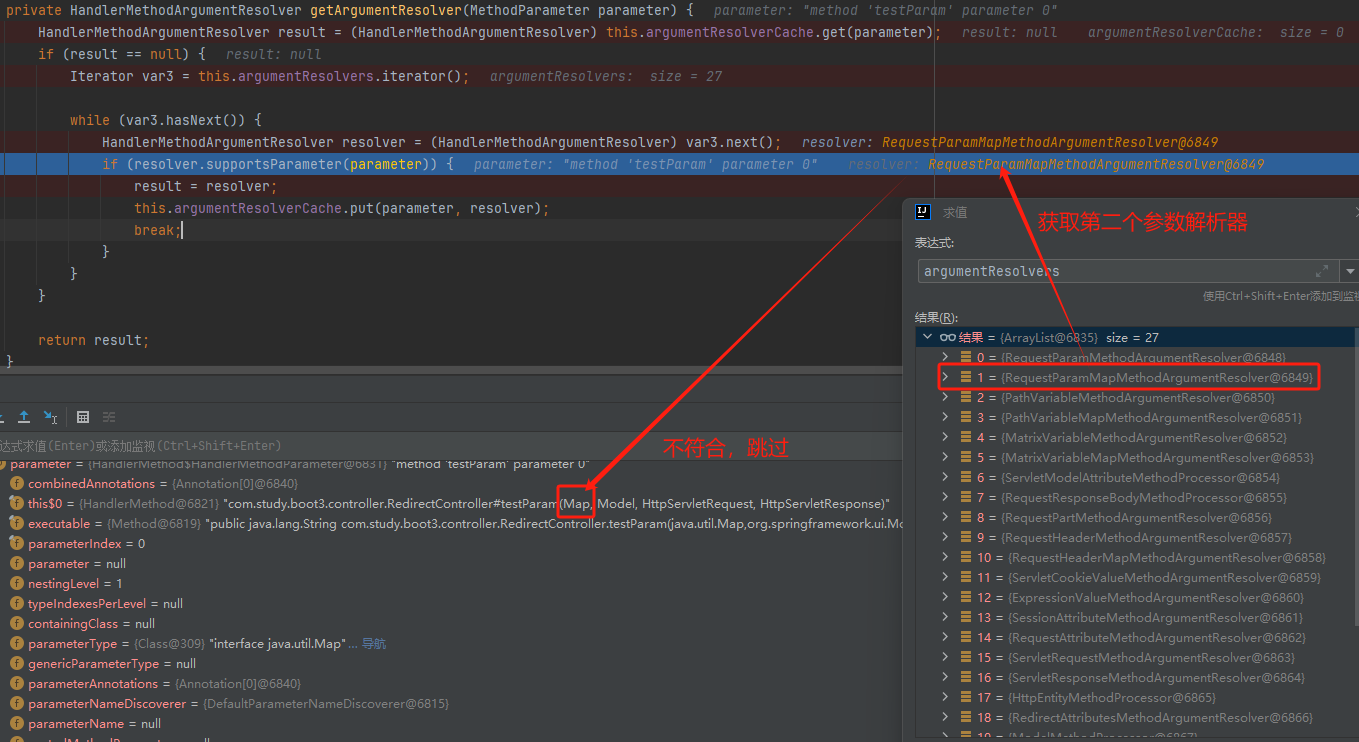Click 'while (var3.hasNext()) {' code line

coord(165,120)
